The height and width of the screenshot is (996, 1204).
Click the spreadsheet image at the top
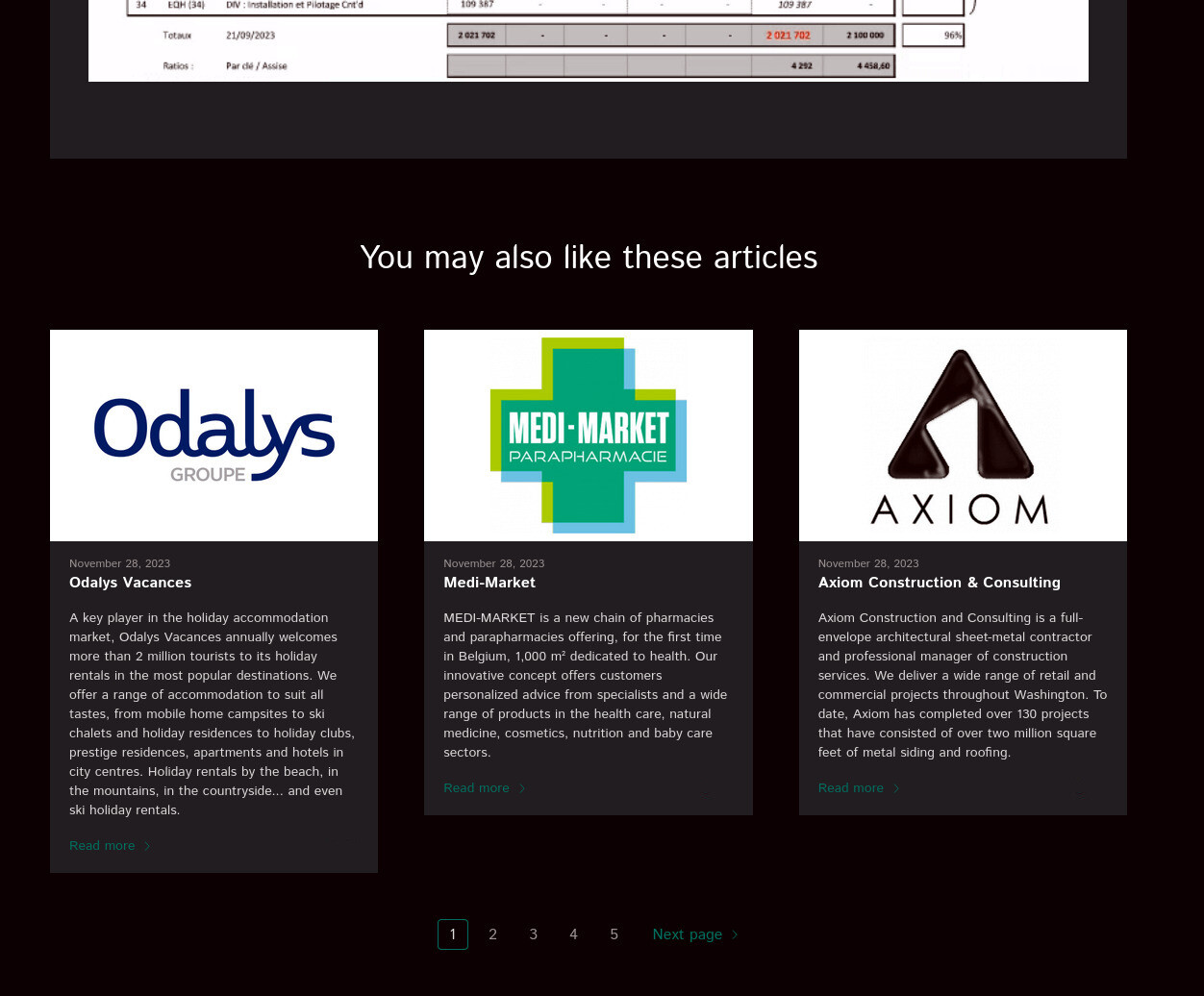point(589,40)
